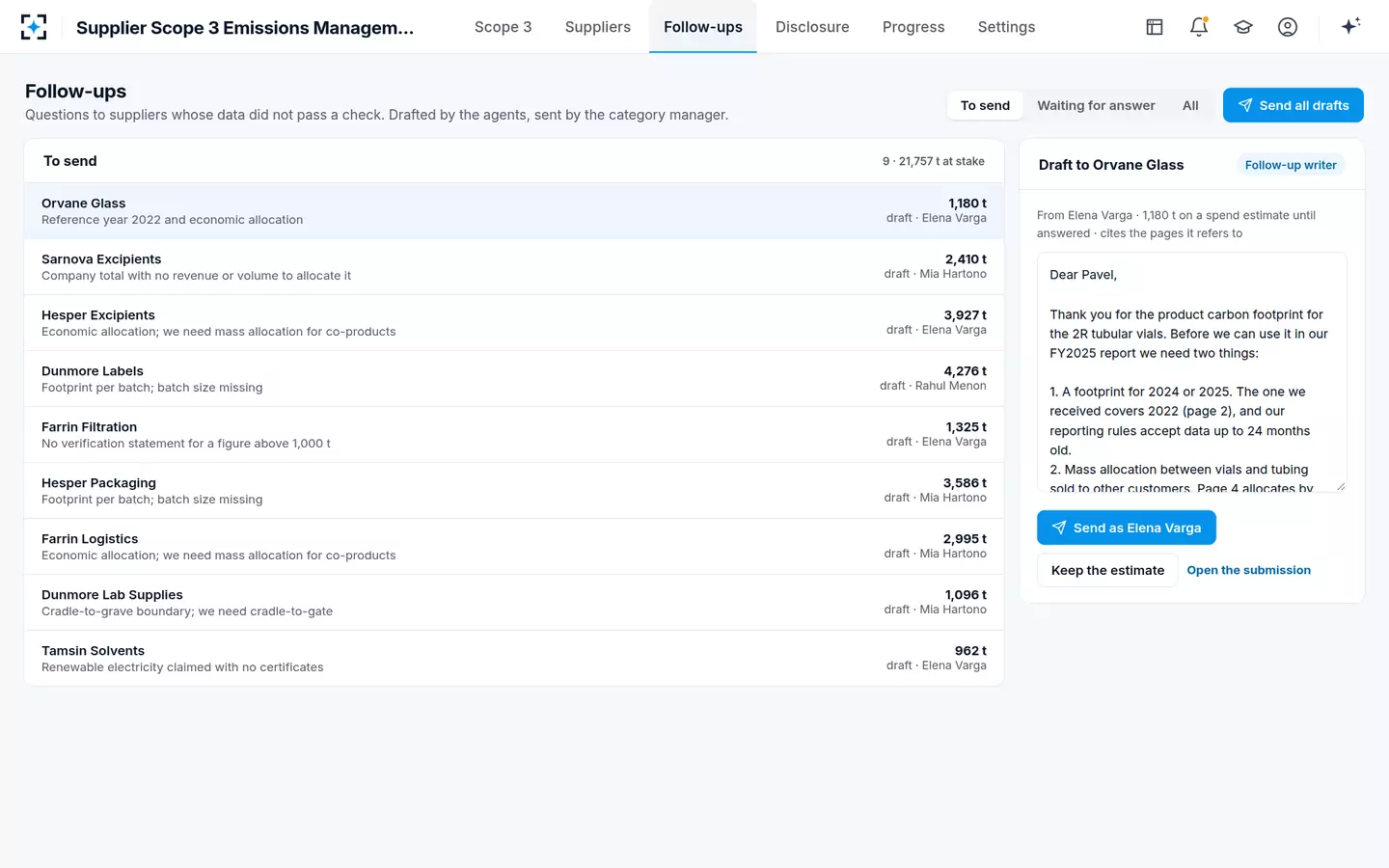Click the 4,276 t amount for Dunmore Labels
This screenshot has height=868, width=1389.
[965, 371]
